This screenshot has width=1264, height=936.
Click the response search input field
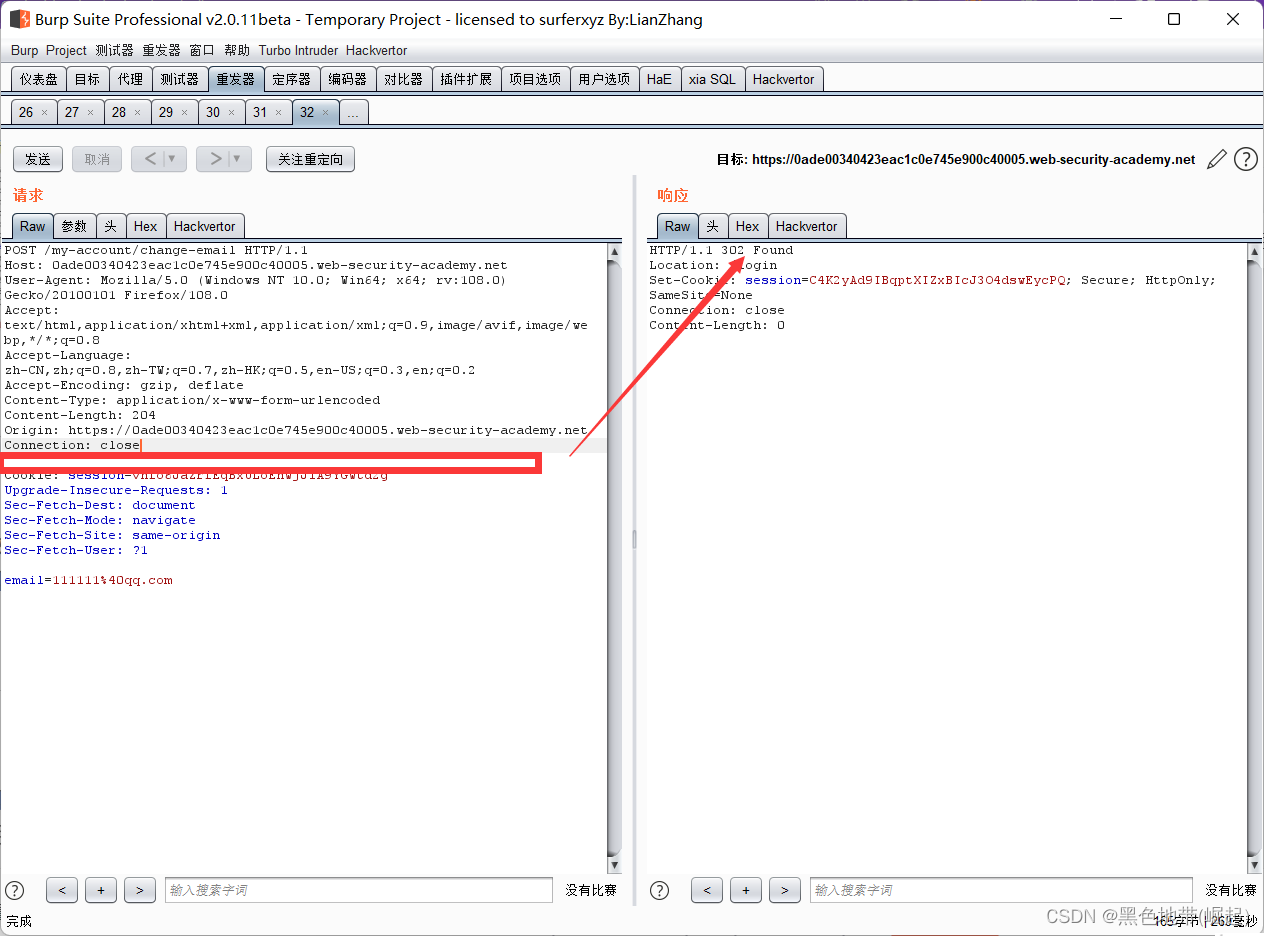coord(1001,890)
